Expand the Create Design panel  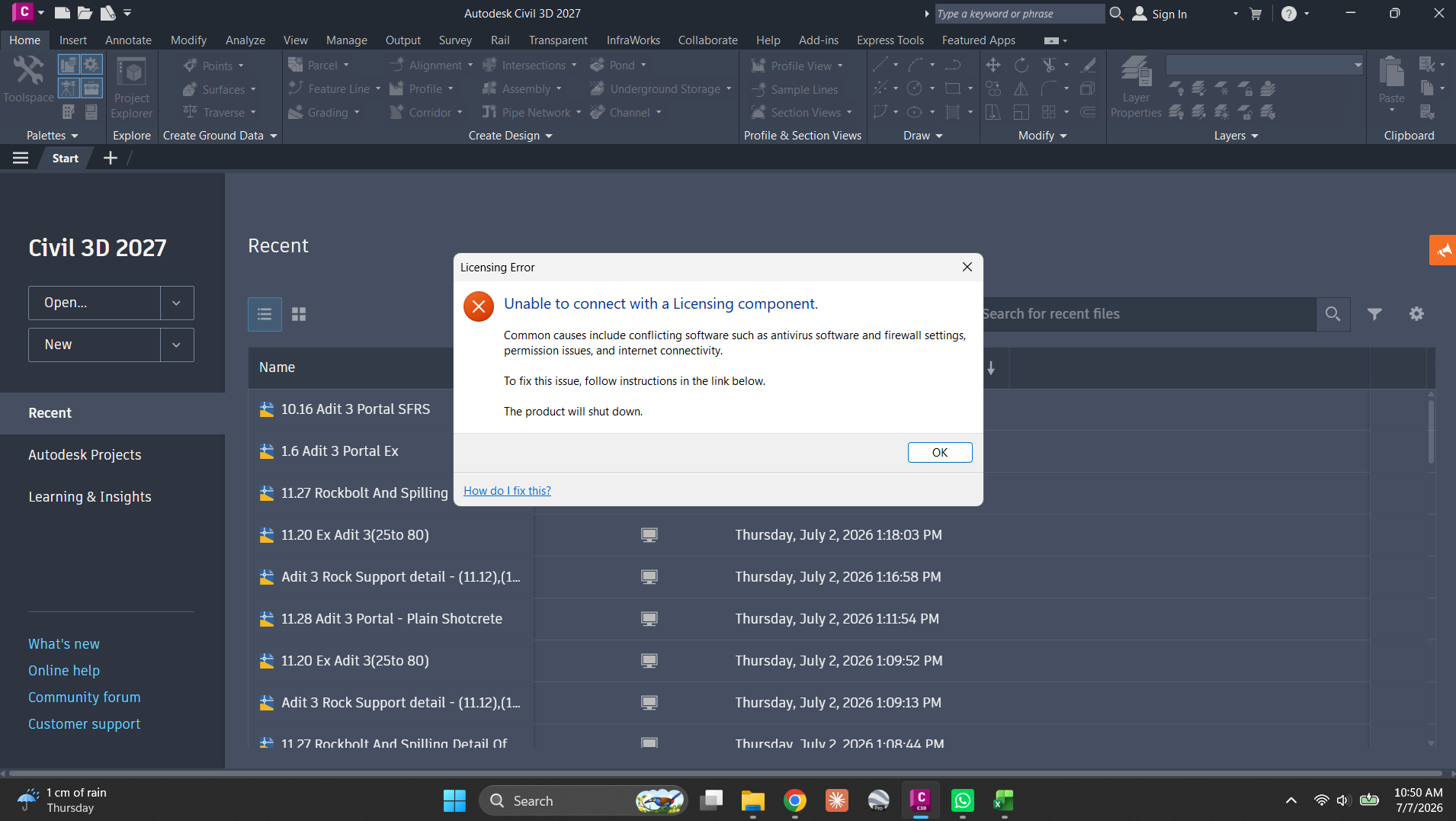tap(510, 136)
